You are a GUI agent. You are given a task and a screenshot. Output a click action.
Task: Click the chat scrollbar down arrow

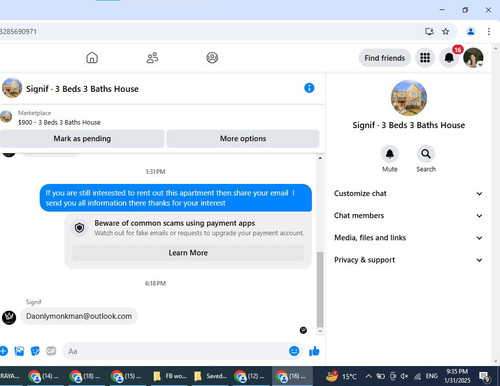pyautogui.click(x=320, y=331)
